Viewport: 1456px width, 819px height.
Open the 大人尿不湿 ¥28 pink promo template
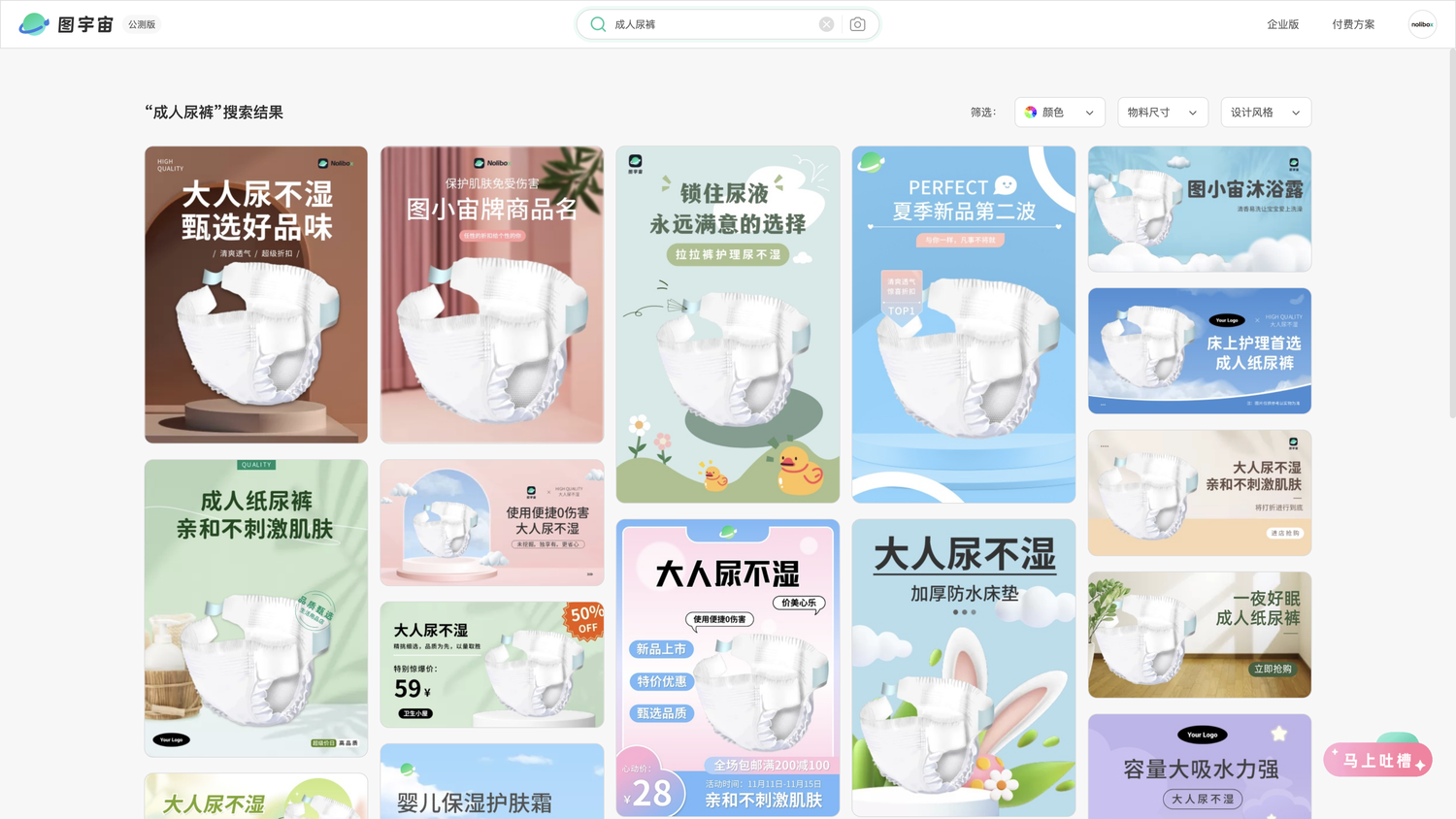click(x=728, y=668)
